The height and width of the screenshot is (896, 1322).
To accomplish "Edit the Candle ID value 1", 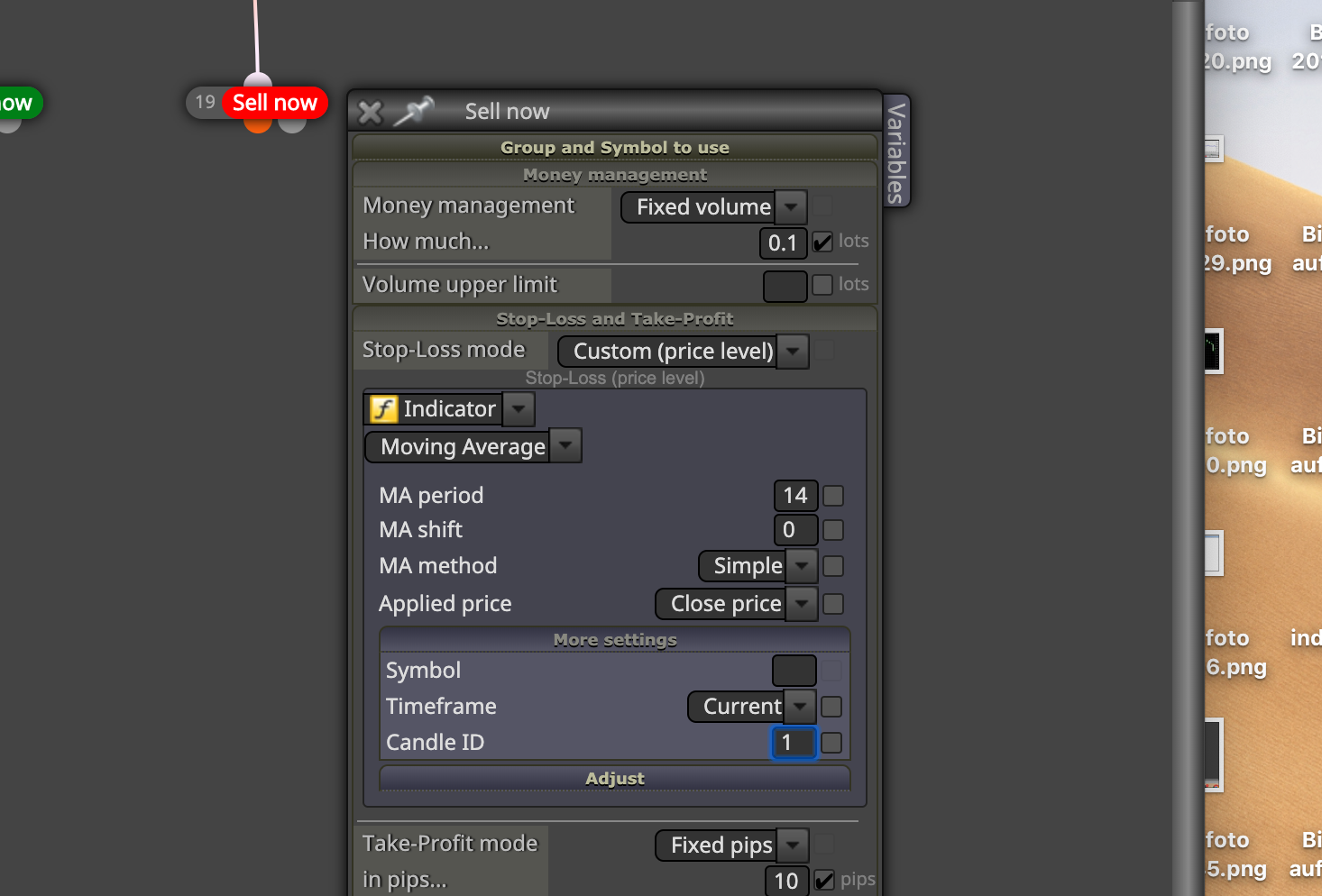I will [x=794, y=743].
